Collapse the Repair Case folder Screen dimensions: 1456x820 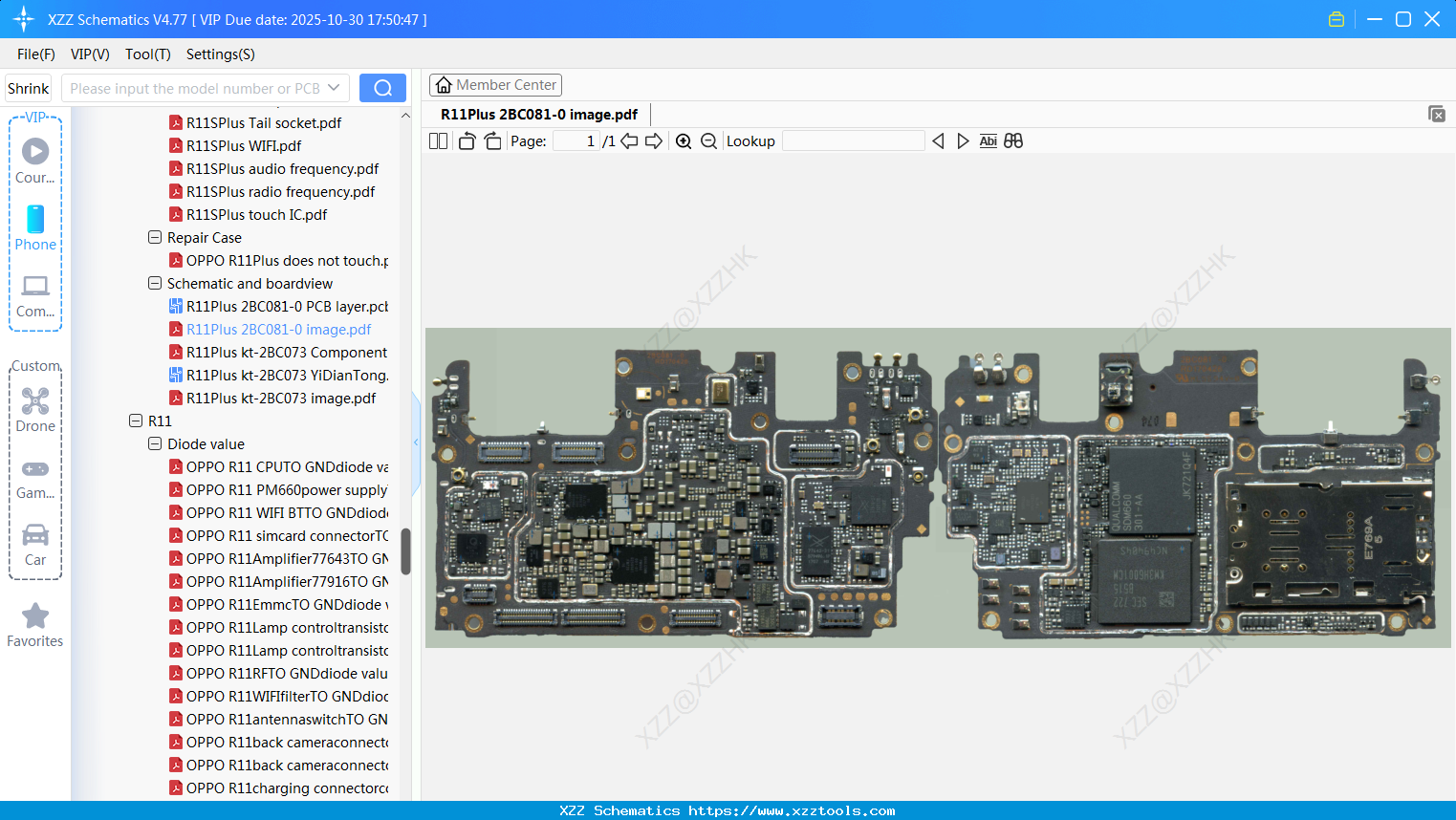click(x=155, y=238)
